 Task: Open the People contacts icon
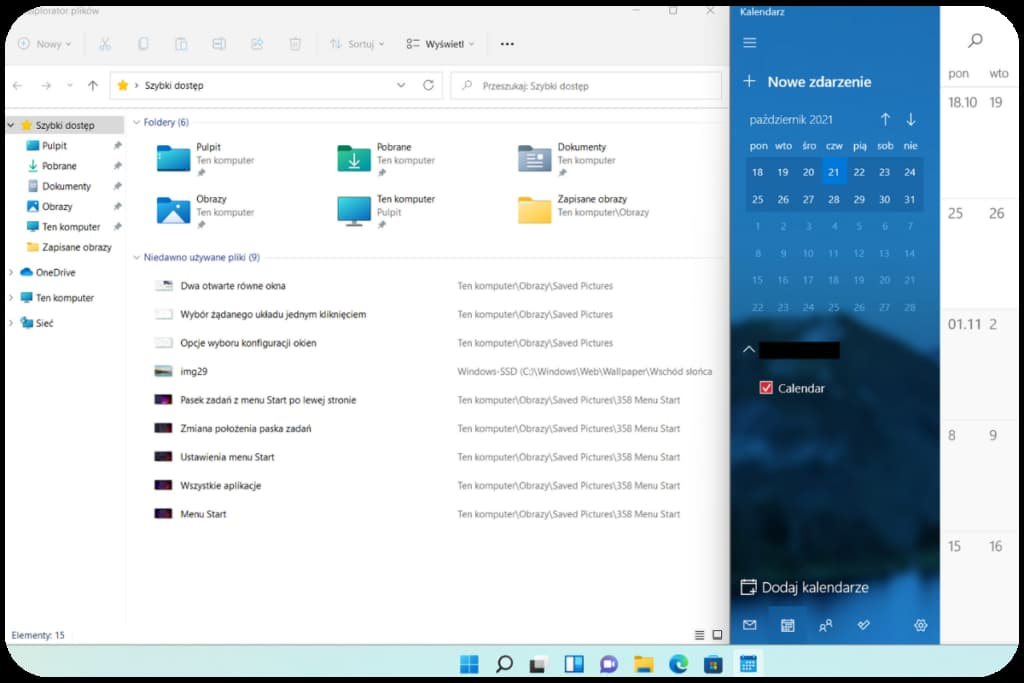coord(826,626)
